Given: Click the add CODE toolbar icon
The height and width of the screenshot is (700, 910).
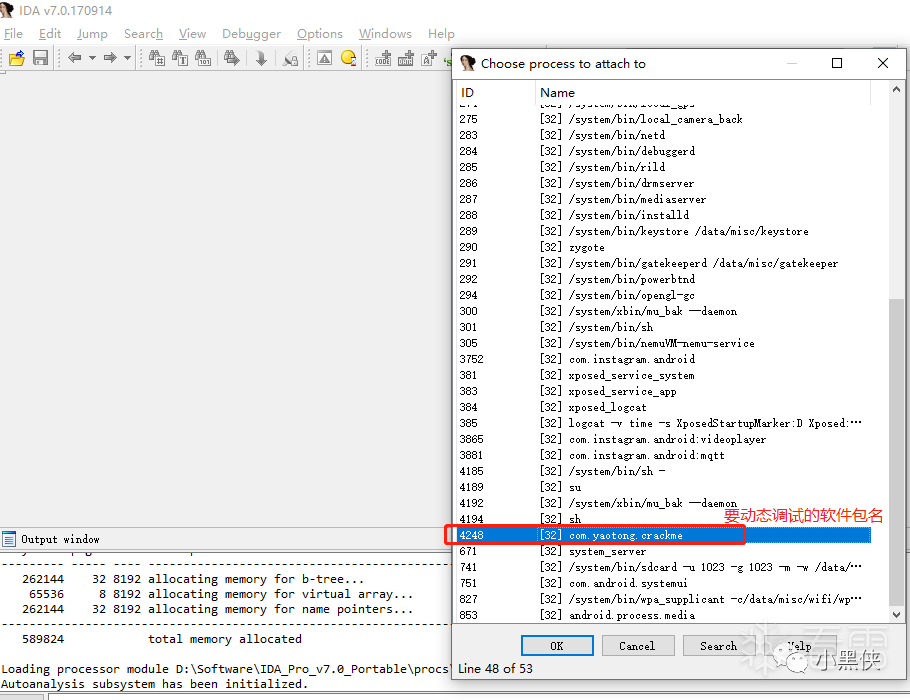Looking at the screenshot, I should (383, 58).
